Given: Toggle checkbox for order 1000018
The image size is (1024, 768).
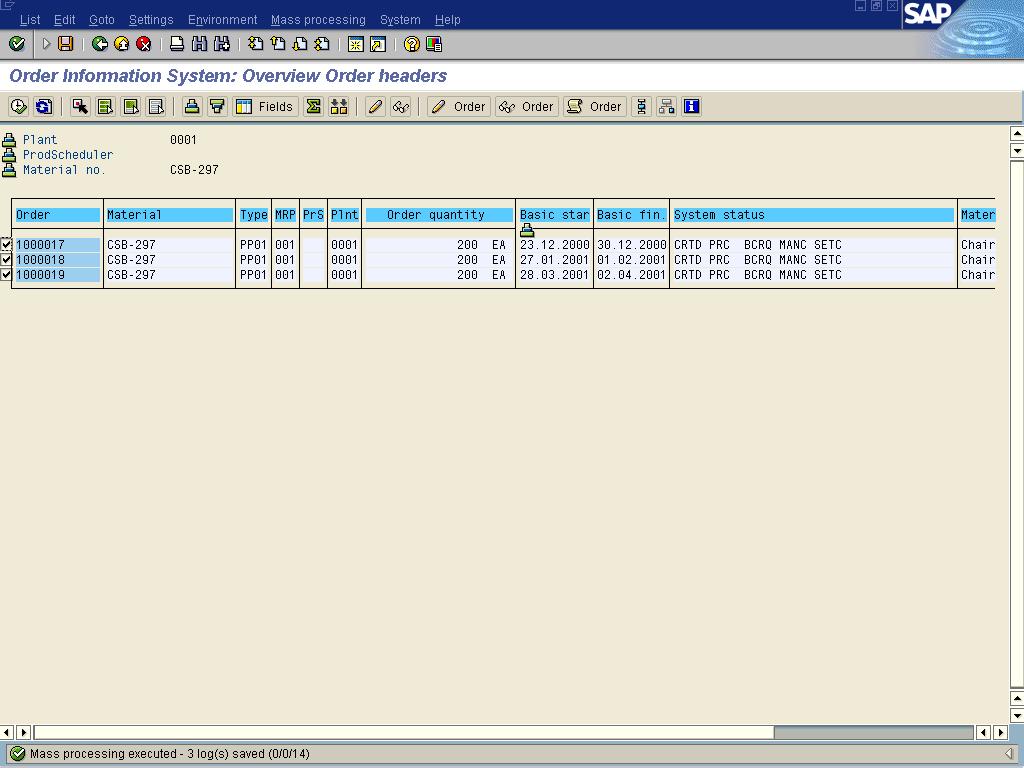Looking at the screenshot, I should pos(6,260).
